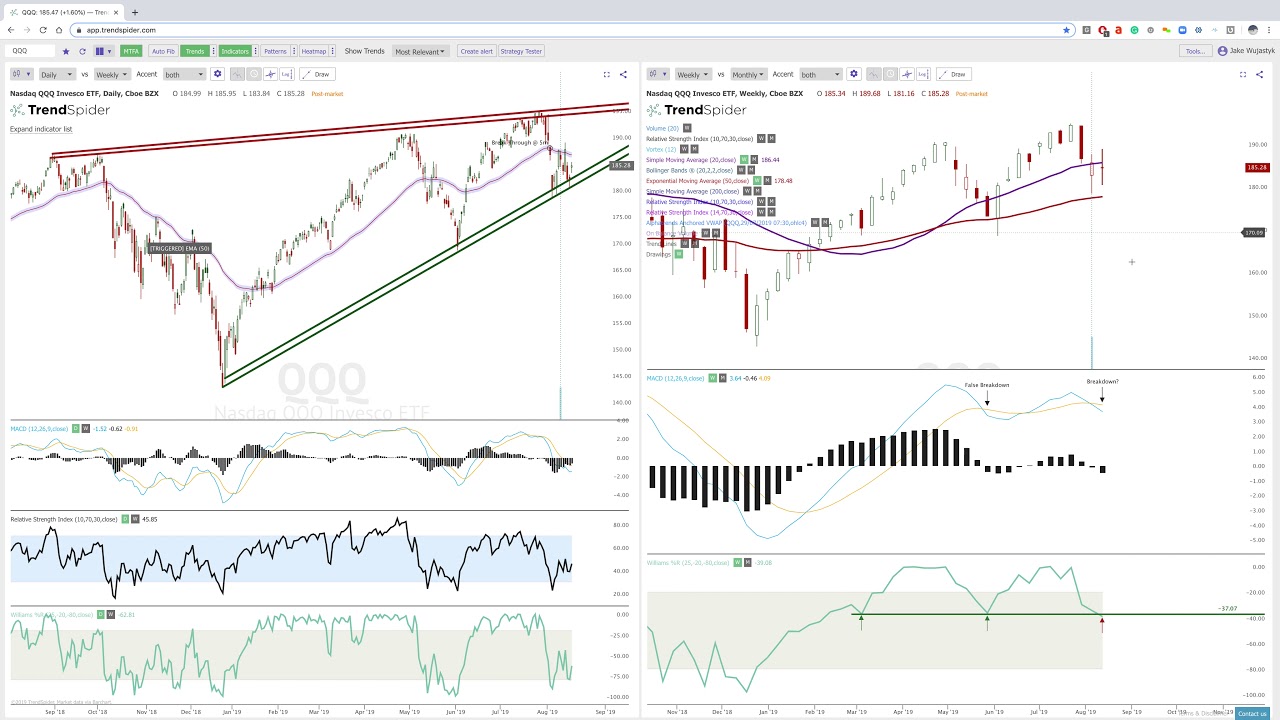This screenshot has height=720, width=1280.
Task: Select the QQQ browser tab
Action: [62, 12]
